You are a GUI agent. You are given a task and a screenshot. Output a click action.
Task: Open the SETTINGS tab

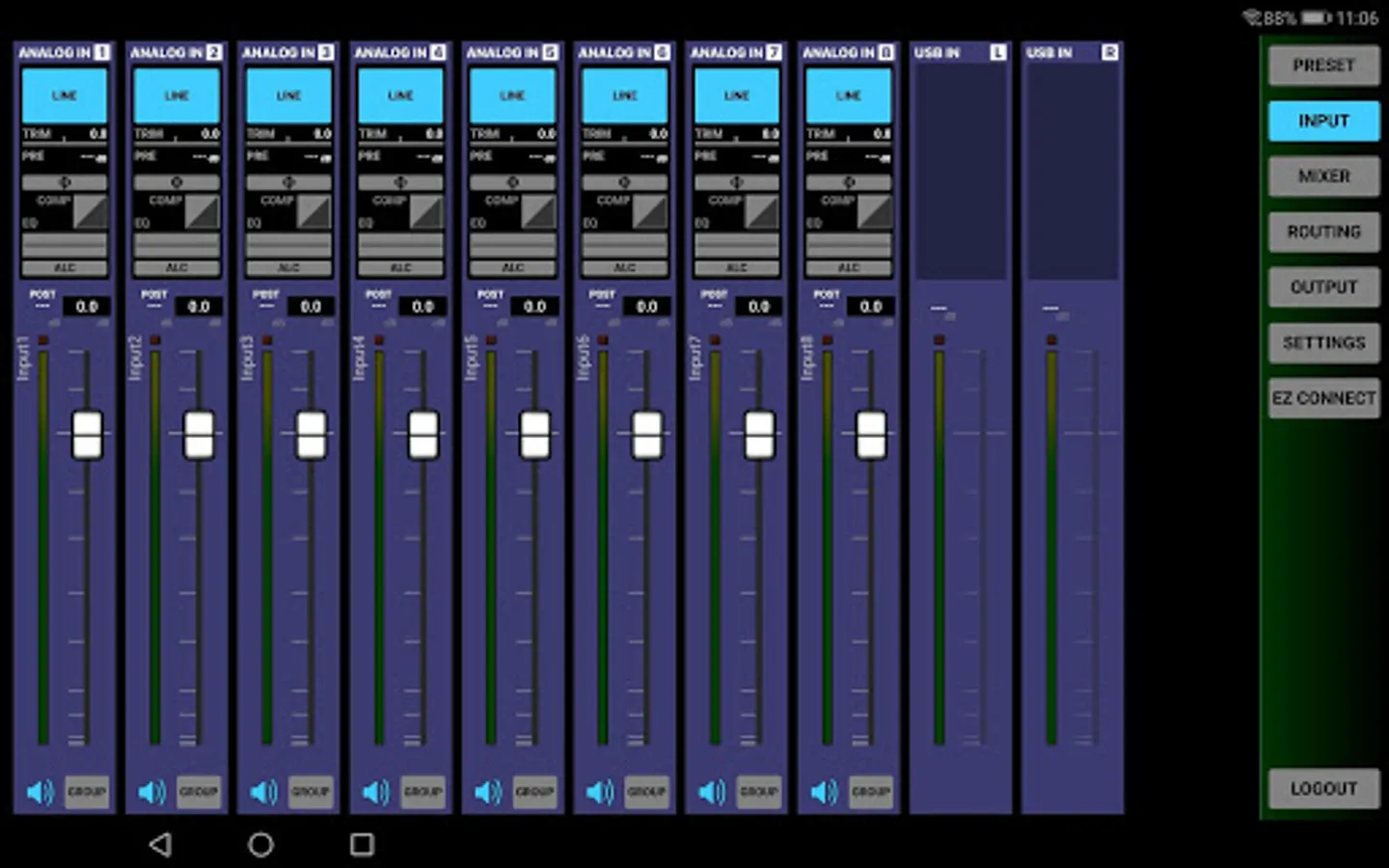[x=1323, y=343]
